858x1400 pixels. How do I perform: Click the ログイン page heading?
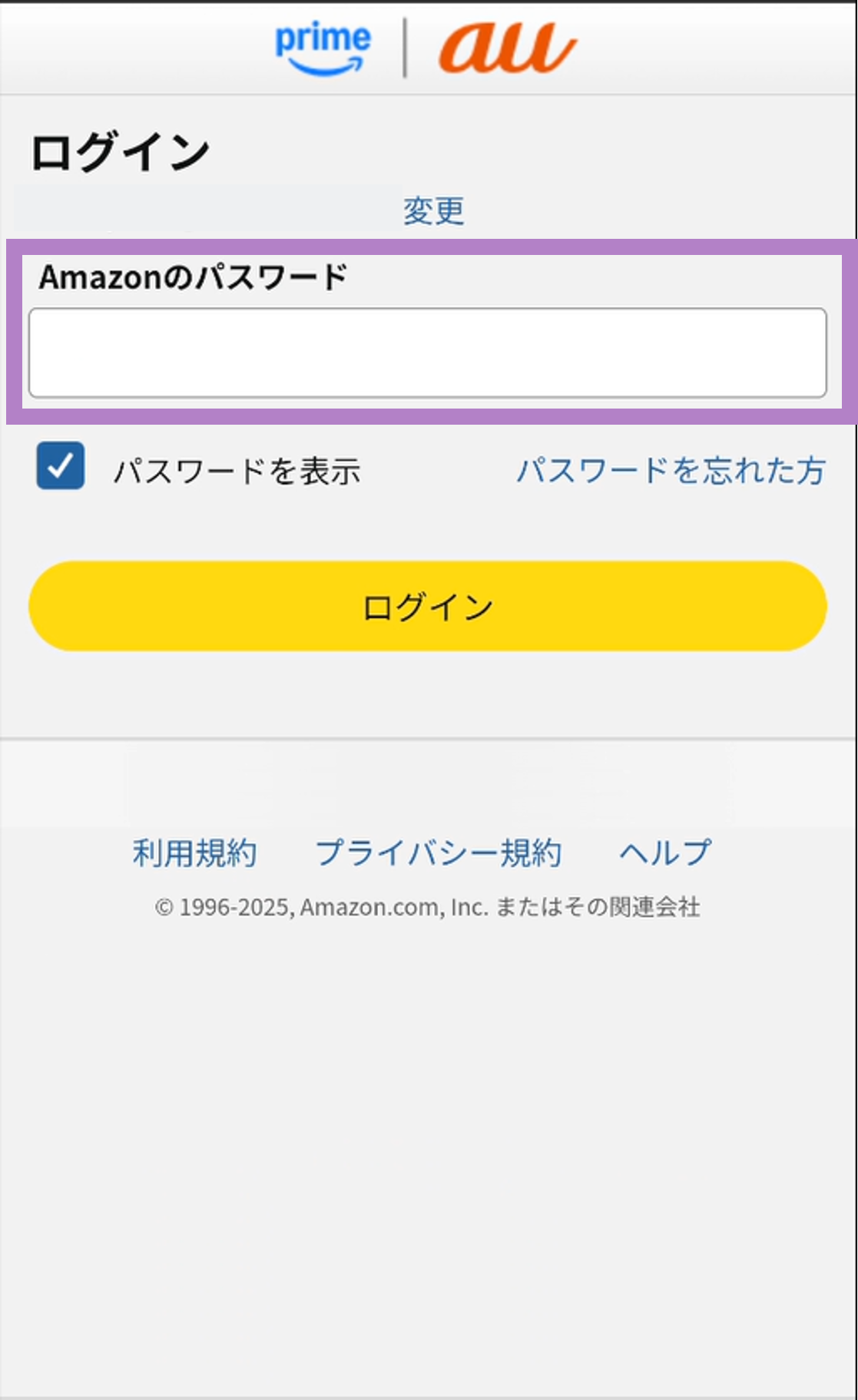[x=121, y=152]
